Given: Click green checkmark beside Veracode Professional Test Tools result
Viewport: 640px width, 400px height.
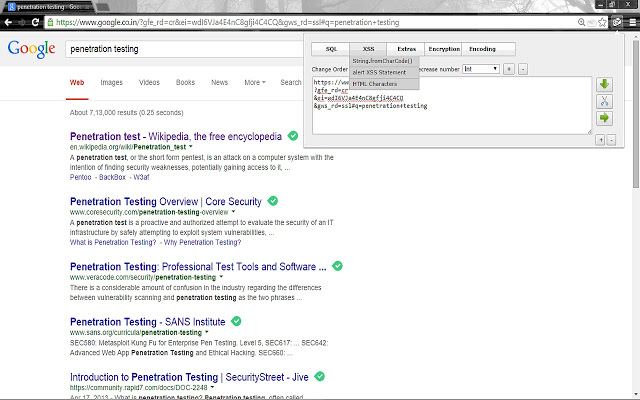Looking at the screenshot, I should (x=337, y=266).
